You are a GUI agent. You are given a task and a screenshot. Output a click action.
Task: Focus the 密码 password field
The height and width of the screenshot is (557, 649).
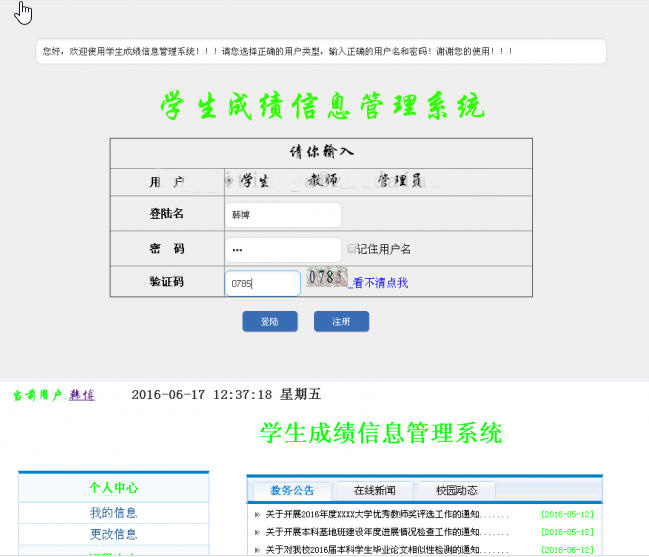pos(284,250)
